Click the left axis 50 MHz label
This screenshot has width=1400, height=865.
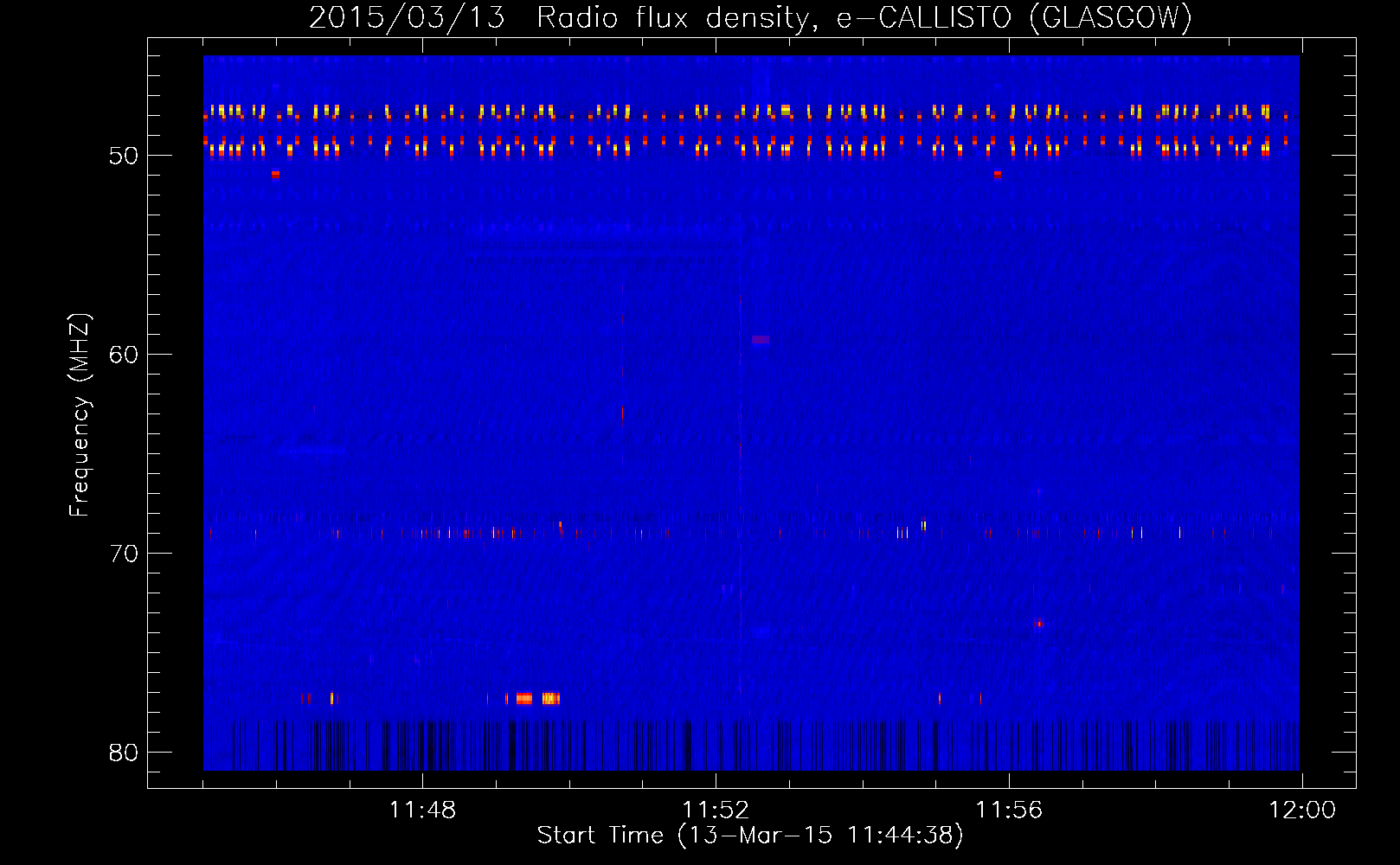pyautogui.click(x=124, y=156)
